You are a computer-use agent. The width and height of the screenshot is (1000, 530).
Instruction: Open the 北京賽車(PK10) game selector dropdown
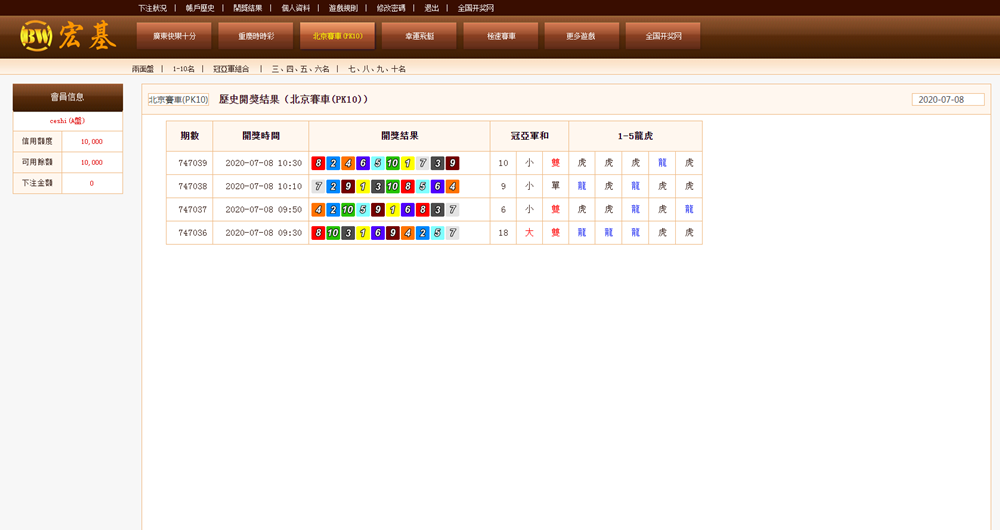[x=178, y=100]
